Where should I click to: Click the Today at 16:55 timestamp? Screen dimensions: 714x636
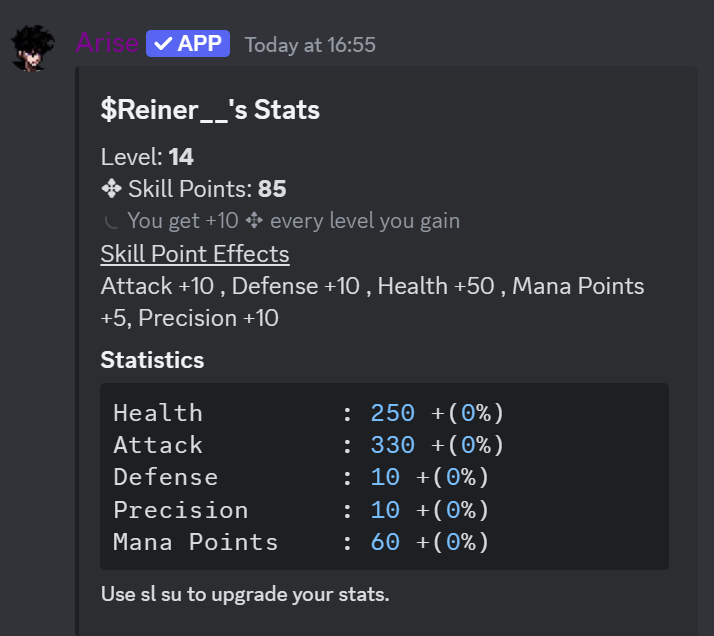[x=310, y=45]
